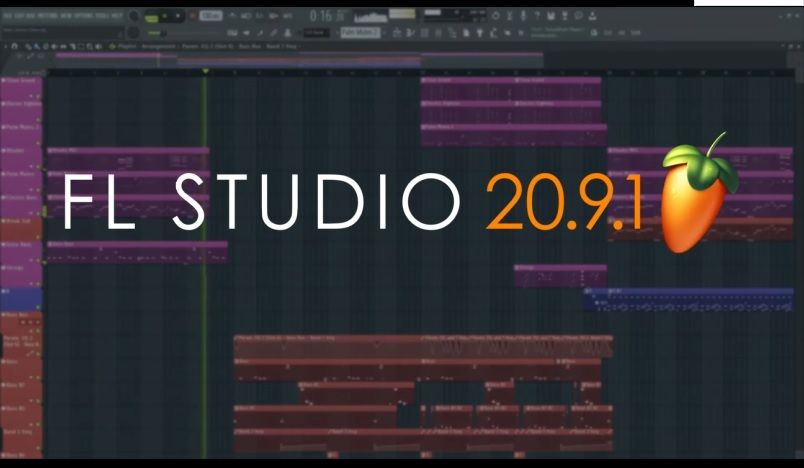Open the ADD menu
This screenshot has height=468, width=804.
[x=30, y=15]
